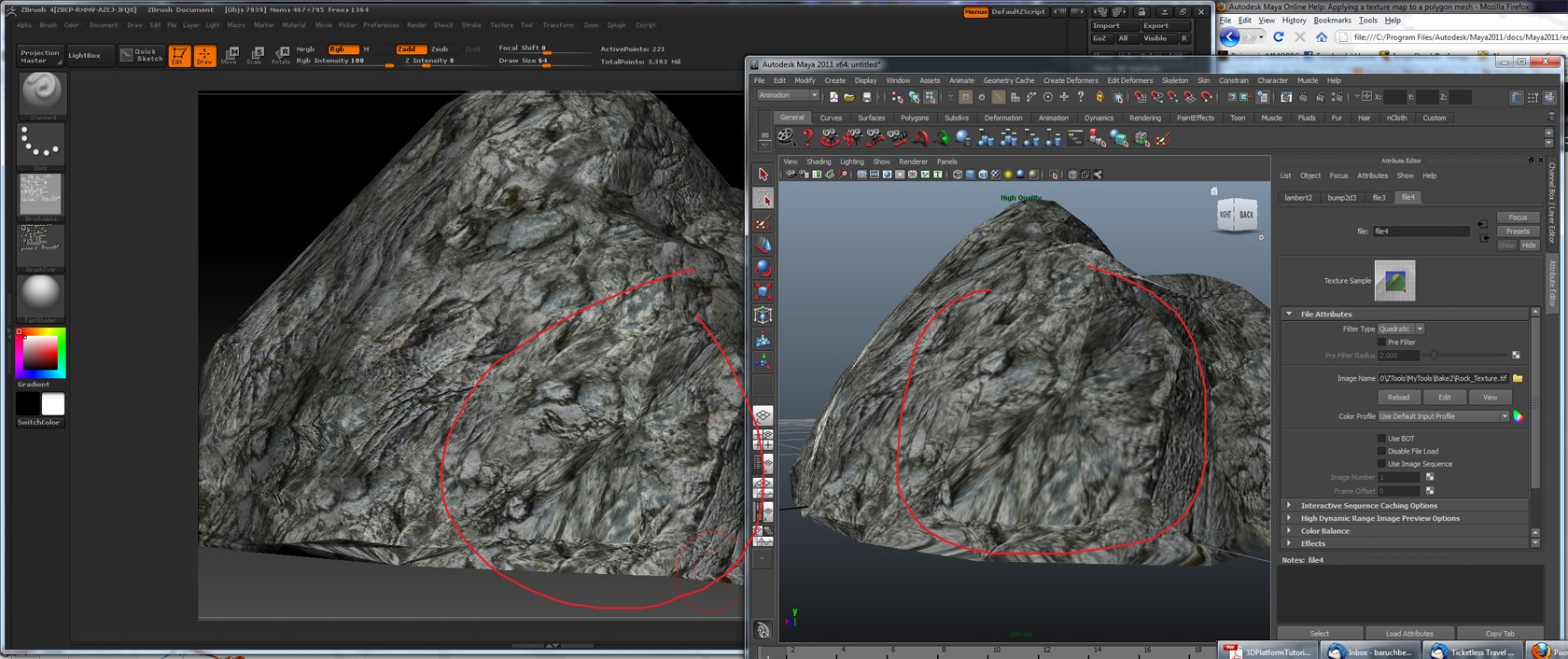Screen dimensions: 1568x659
Task: Select the Maya arrow select tool
Action: point(763,175)
